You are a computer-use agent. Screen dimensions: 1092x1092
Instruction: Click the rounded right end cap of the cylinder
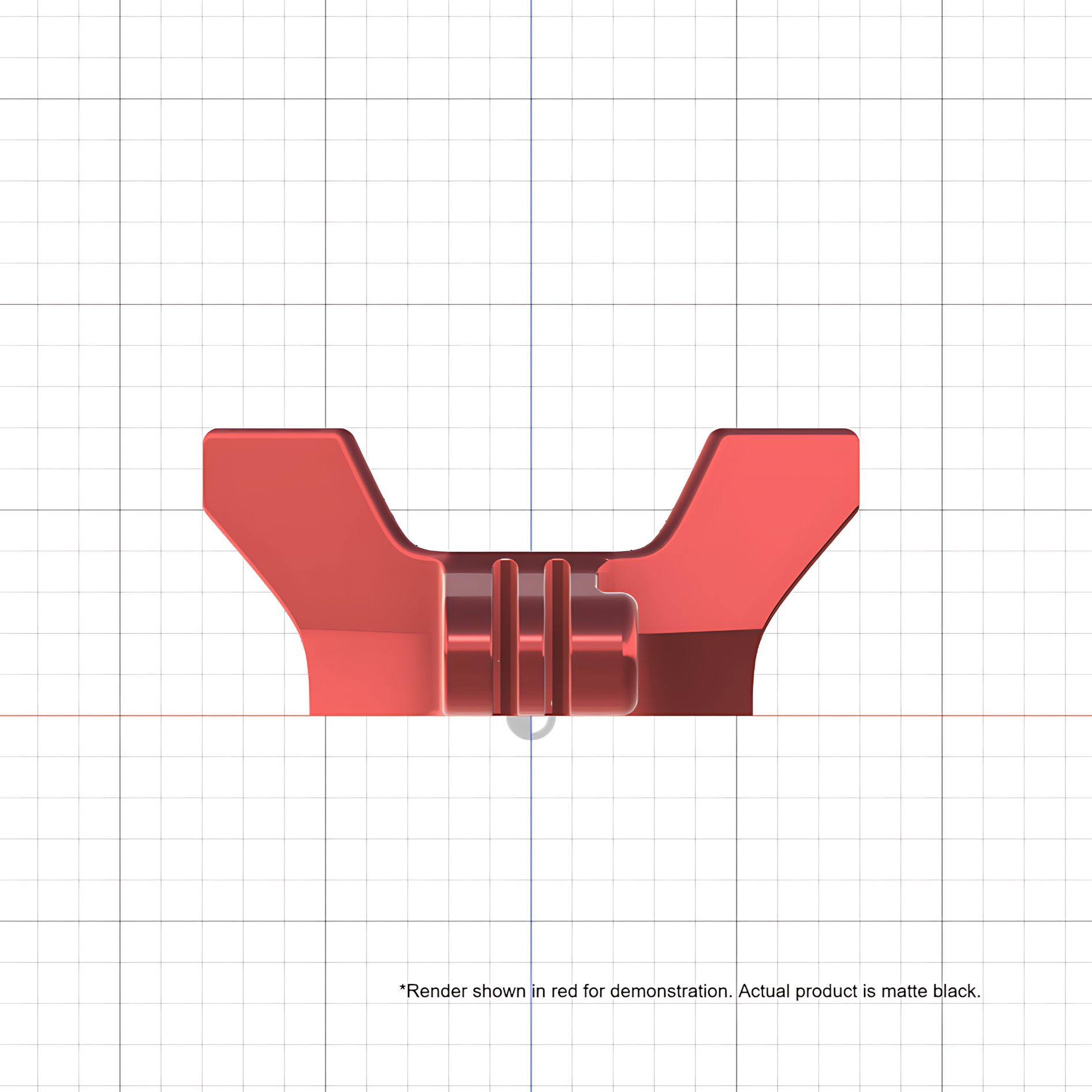point(604,654)
